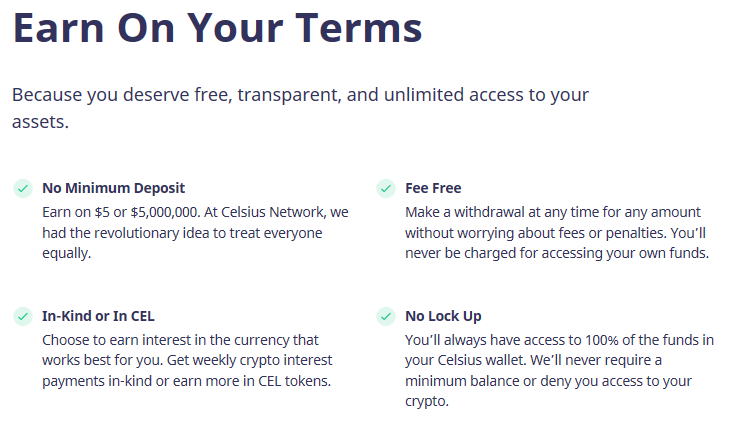Click the Earn On Your Terms headline
734x444 pixels.
pos(218,28)
